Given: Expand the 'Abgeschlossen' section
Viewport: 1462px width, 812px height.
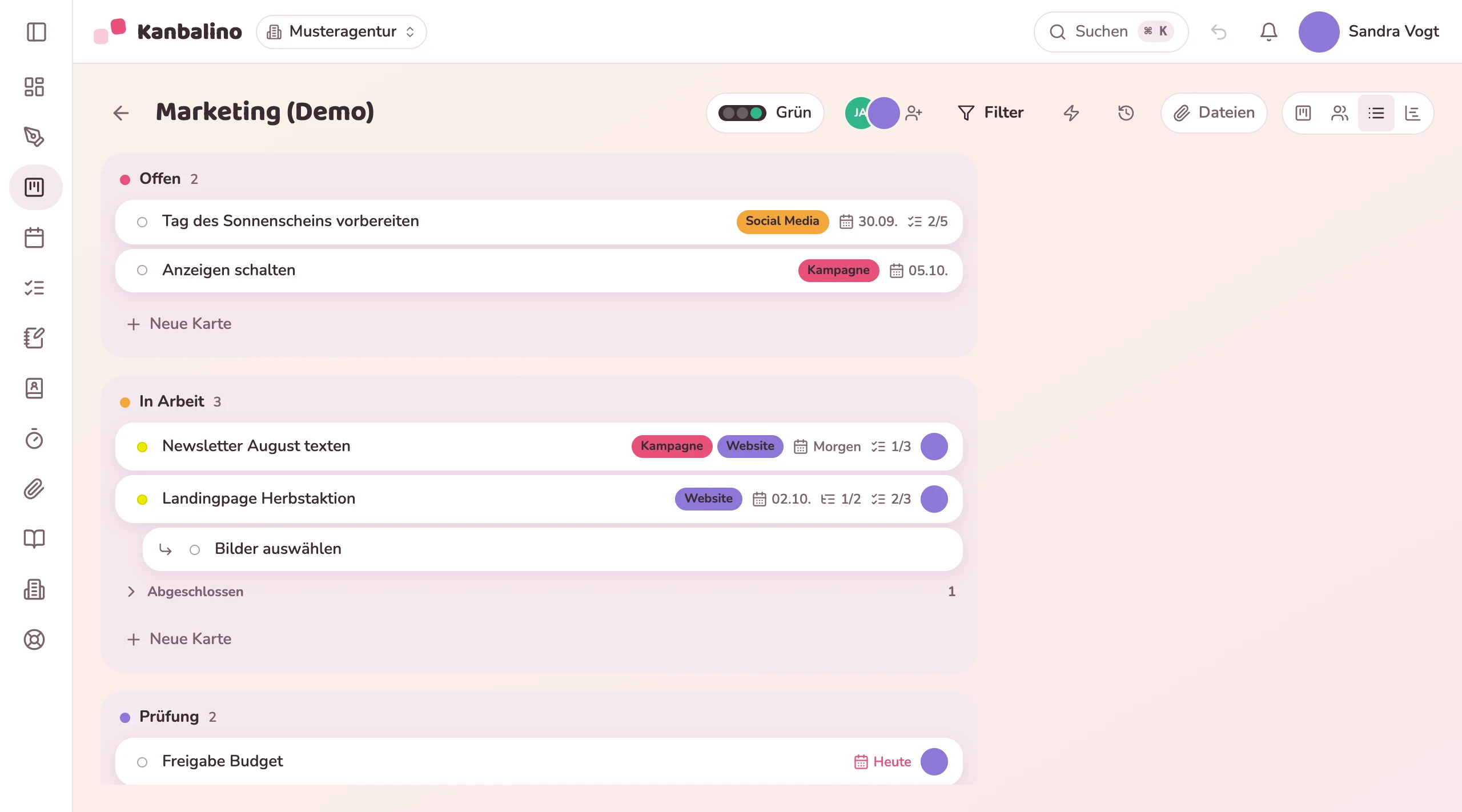Looking at the screenshot, I should 540,592.
